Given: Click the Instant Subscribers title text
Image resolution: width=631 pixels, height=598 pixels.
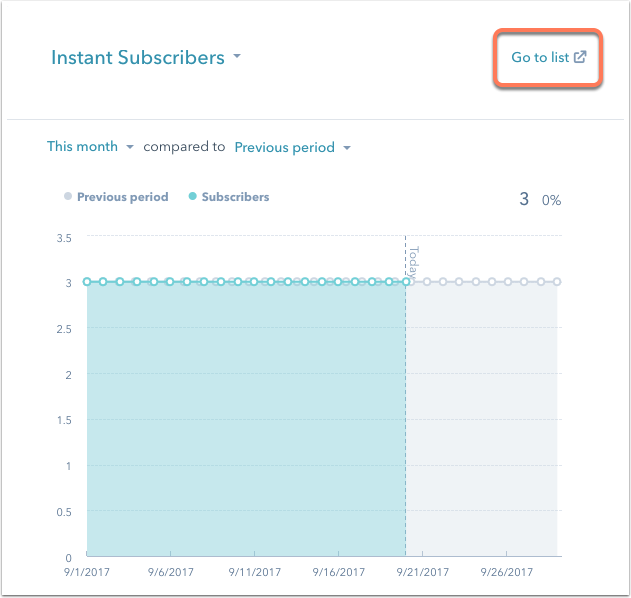Looking at the screenshot, I should pos(138,57).
